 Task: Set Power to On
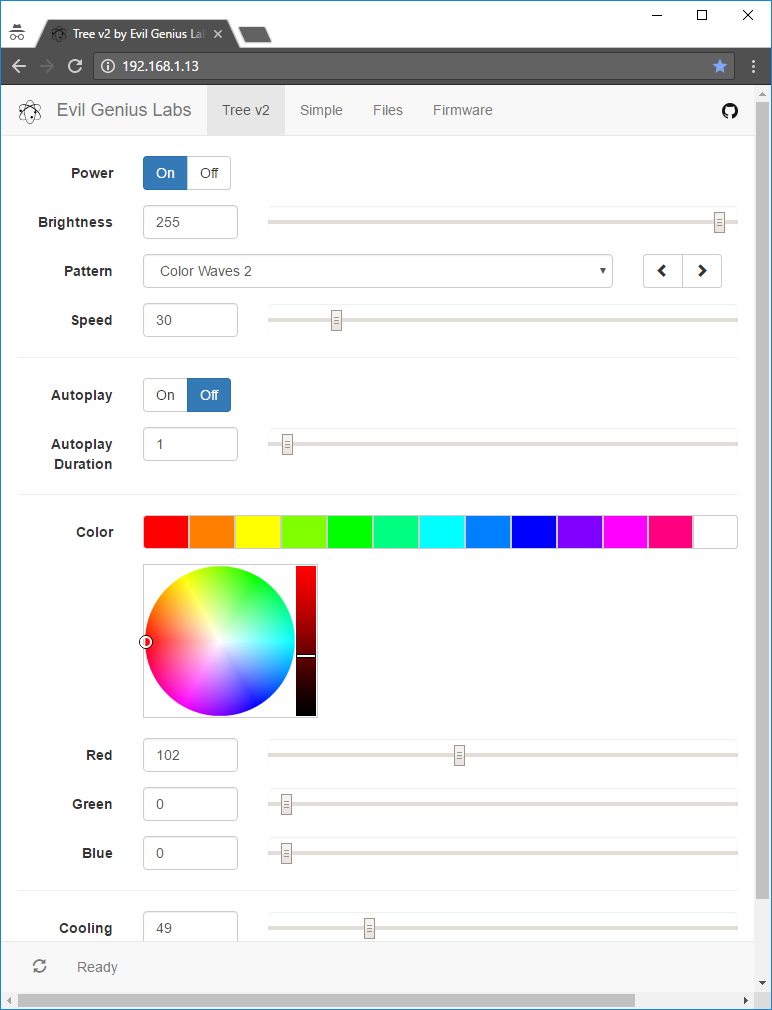(165, 173)
